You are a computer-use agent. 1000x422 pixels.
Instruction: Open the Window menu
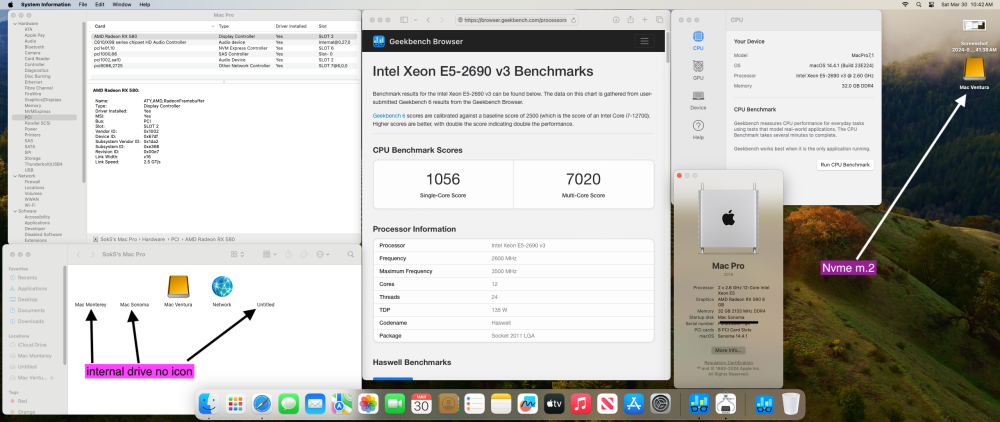(122, 4)
